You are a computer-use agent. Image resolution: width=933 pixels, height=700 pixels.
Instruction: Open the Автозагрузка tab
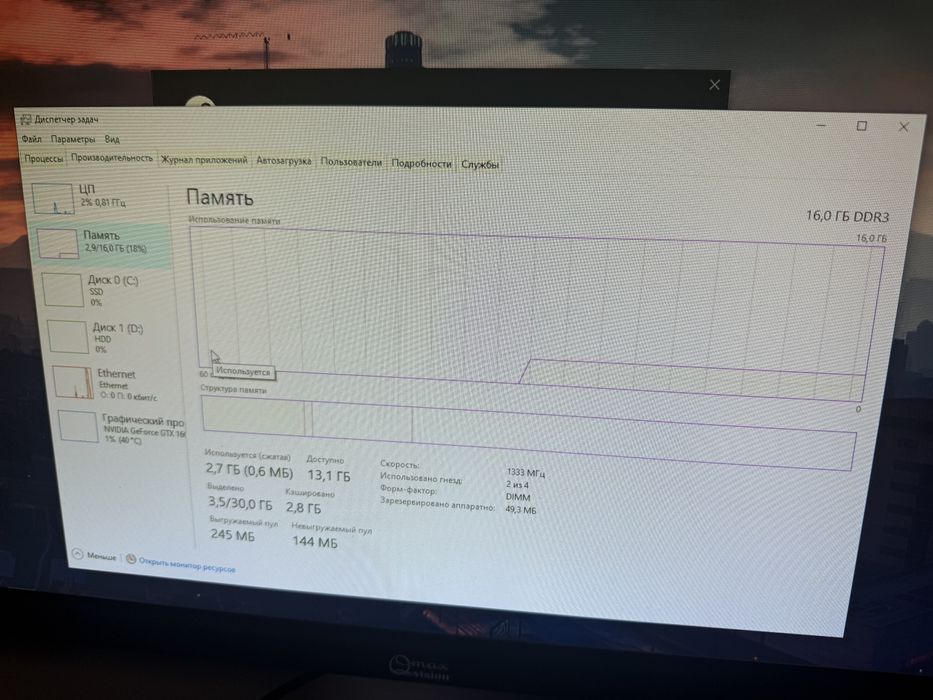283,161
